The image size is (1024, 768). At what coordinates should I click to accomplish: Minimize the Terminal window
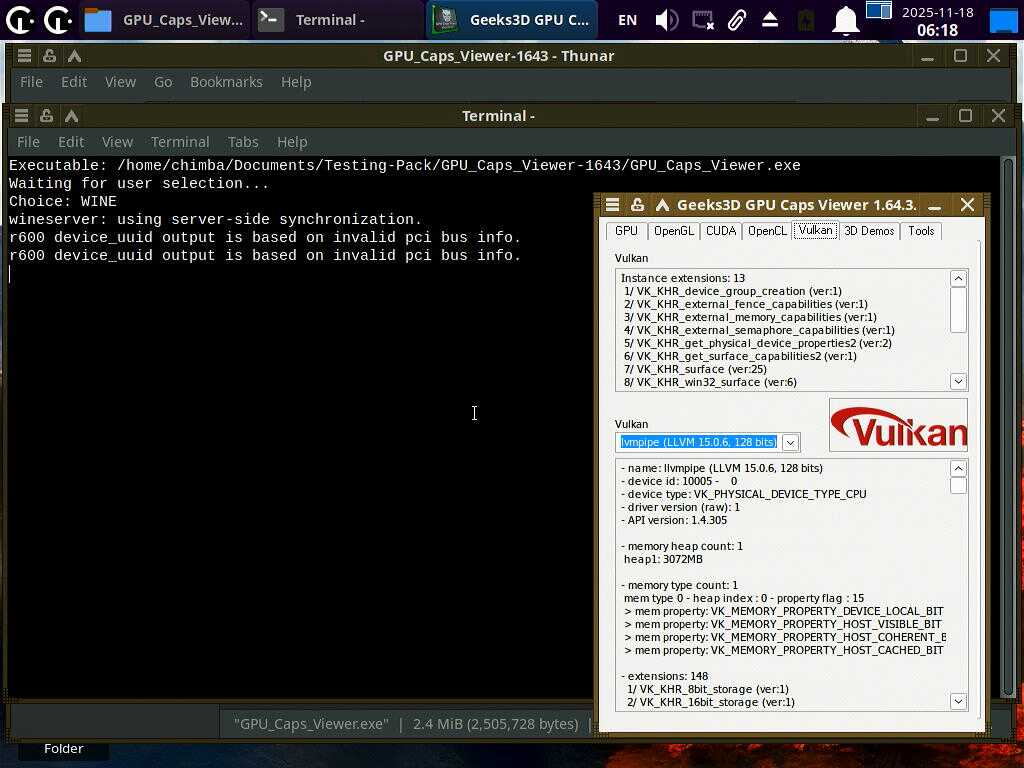click(x=933, y=116)
